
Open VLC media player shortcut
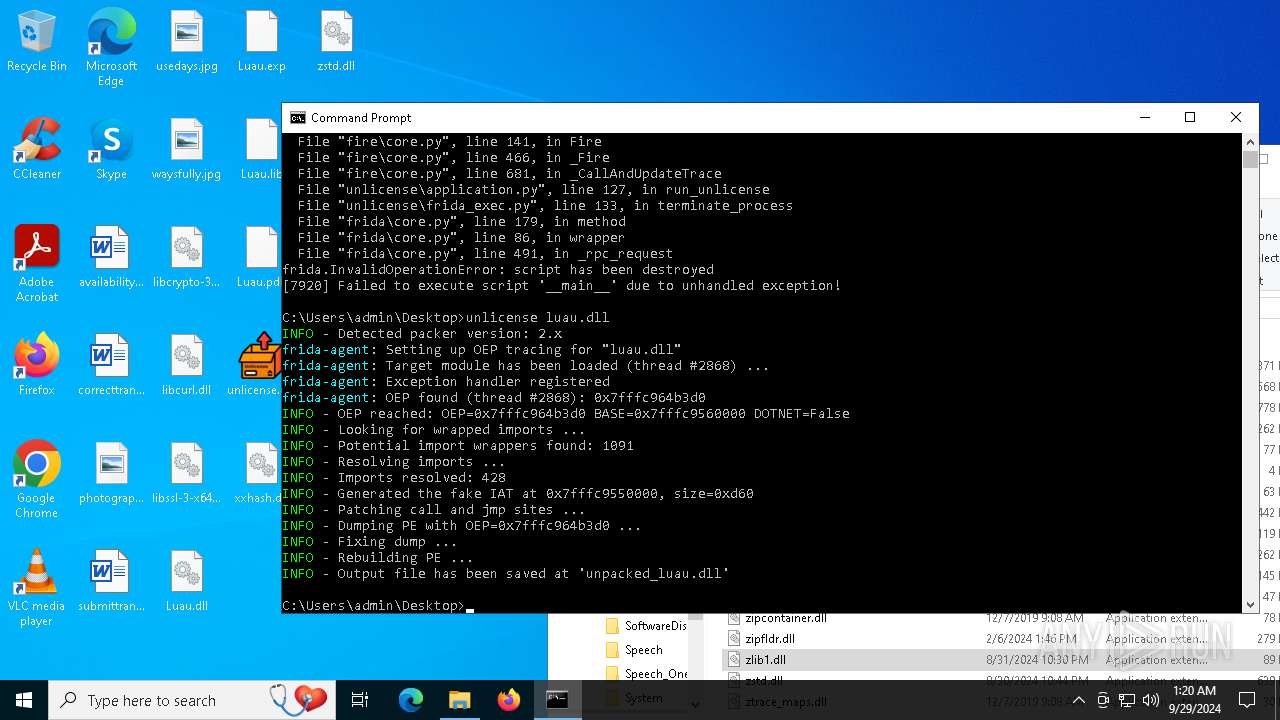pos(37,588)
